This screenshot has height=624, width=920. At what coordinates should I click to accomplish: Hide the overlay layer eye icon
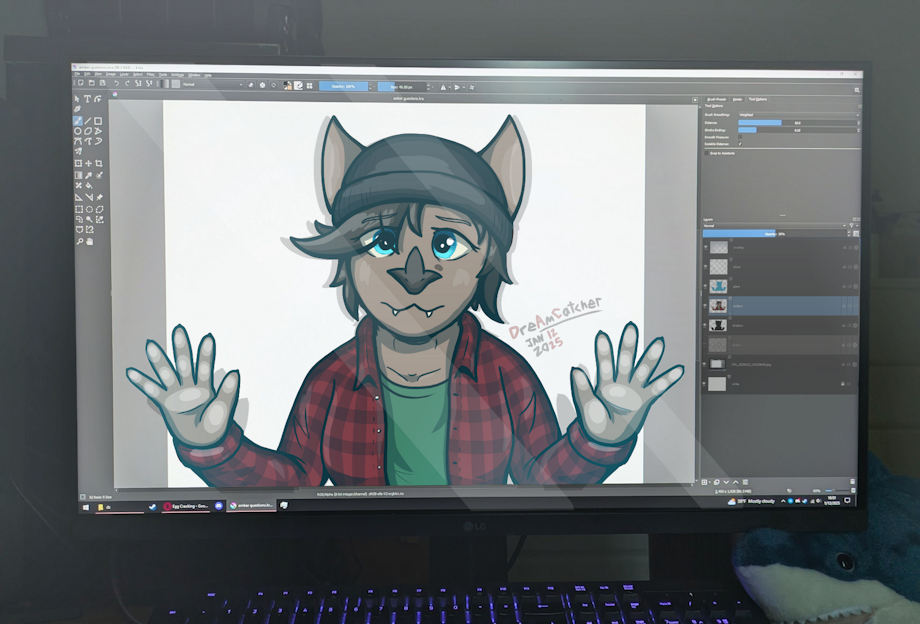tap(706, 247)
